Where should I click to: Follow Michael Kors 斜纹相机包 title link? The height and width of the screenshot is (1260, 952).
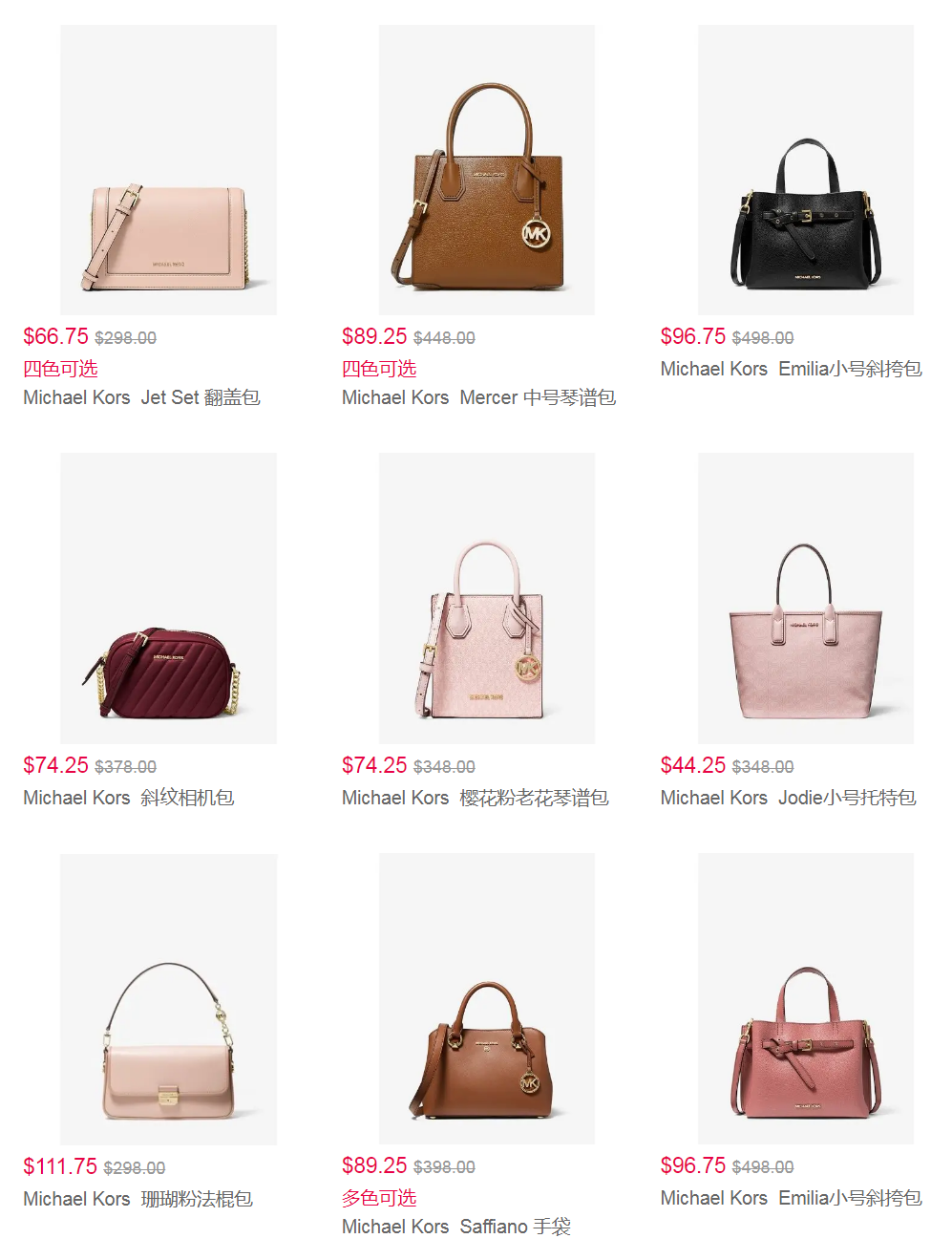tap(129, 798)
